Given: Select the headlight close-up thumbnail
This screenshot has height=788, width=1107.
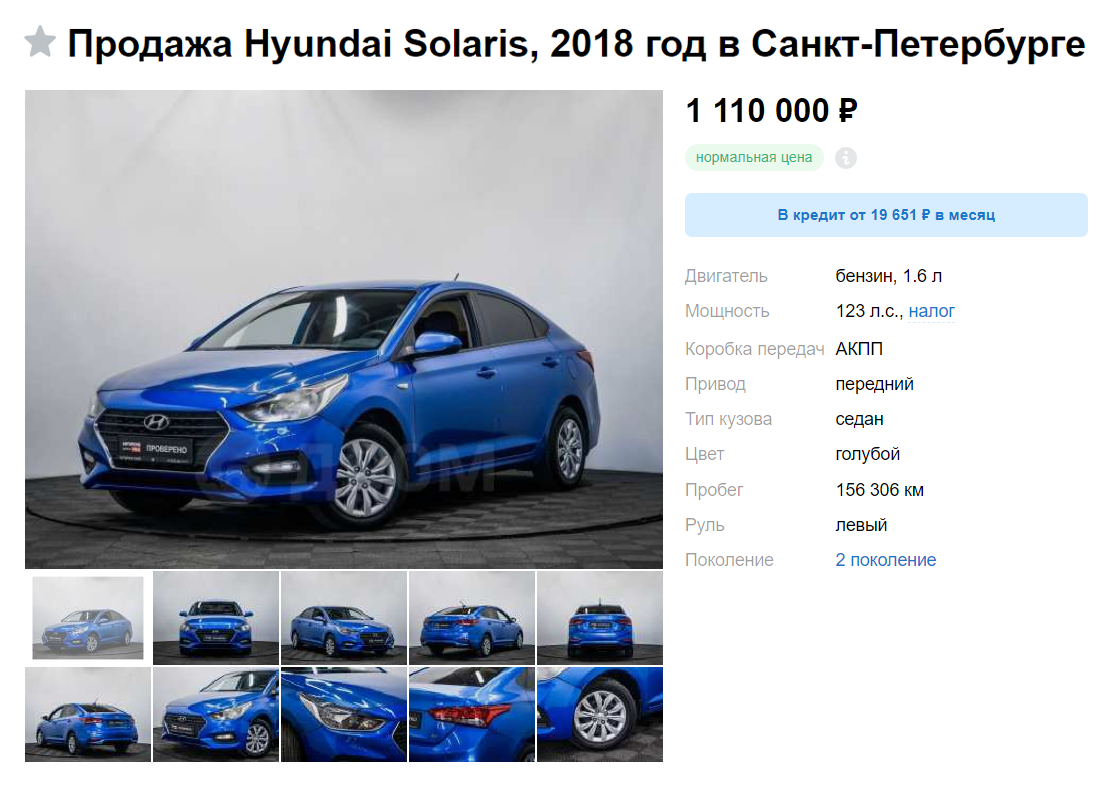Looking at the screenshot, I should [344, 715].
